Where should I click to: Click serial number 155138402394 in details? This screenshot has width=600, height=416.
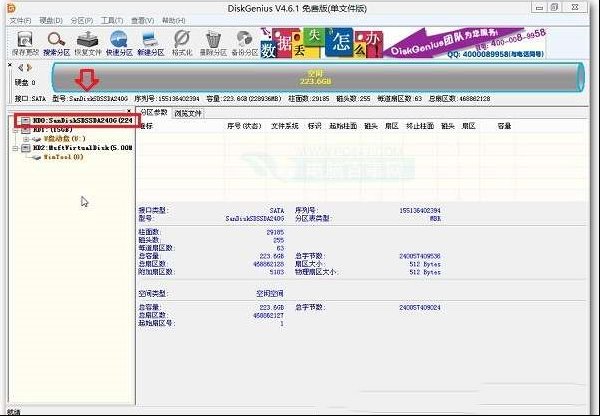(420, 210)
